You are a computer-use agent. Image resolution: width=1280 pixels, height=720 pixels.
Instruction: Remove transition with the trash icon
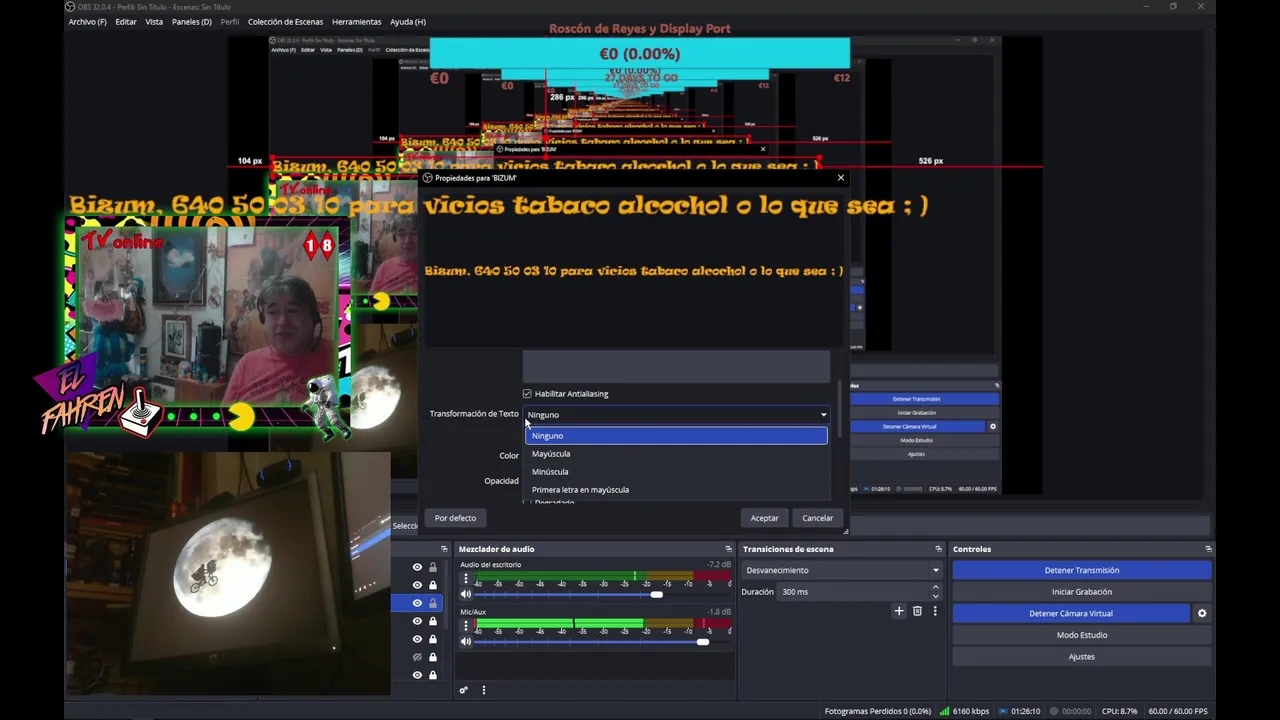pos(917,611)
